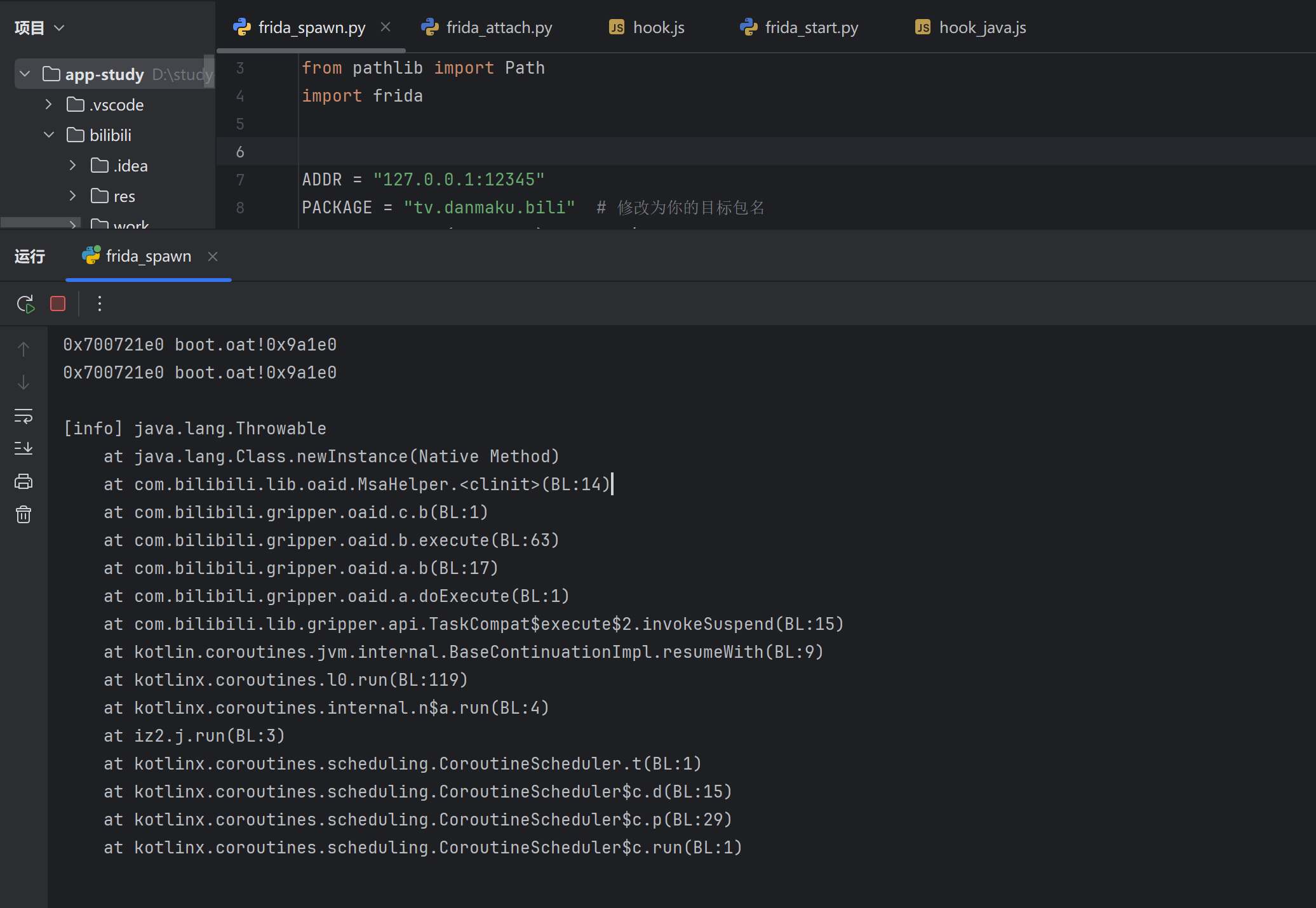Click CoroutineScheduler$c.run stack line
The width and height of the screenshot is (1316, 908).
(x=423, y=848)
